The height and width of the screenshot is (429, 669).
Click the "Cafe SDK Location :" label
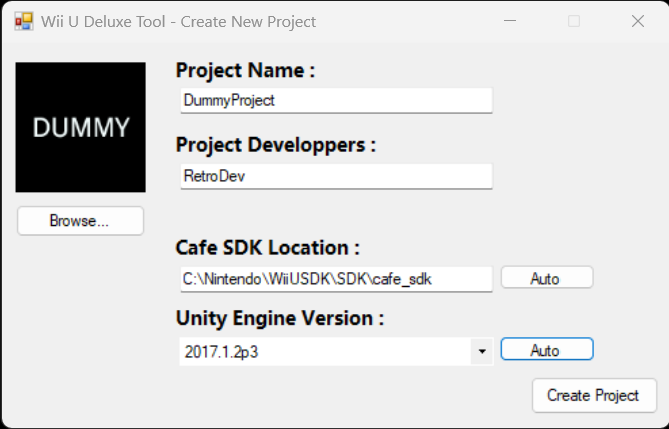pos(268,248)
